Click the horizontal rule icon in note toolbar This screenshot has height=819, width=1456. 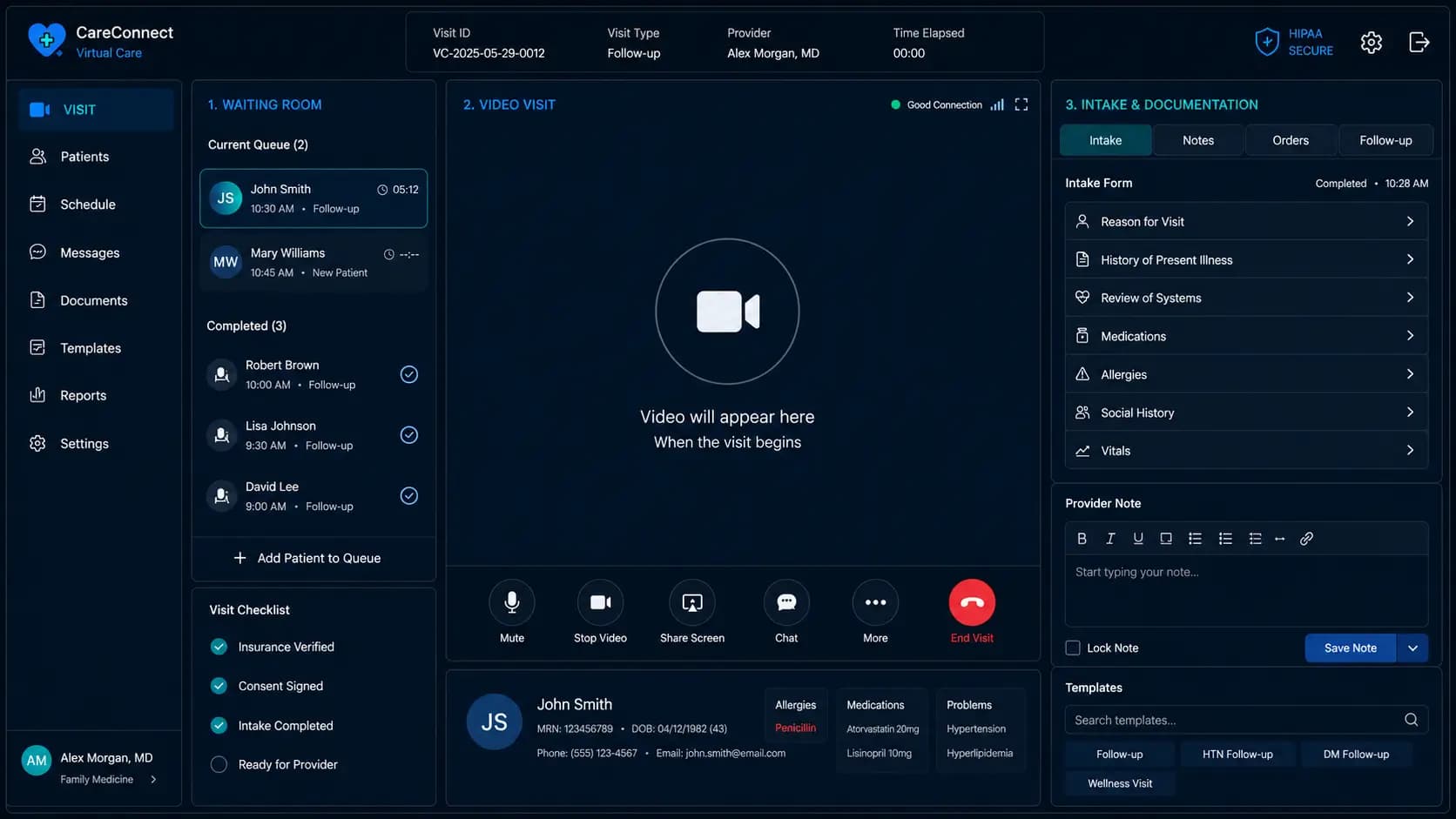[x=1279, y=539]
